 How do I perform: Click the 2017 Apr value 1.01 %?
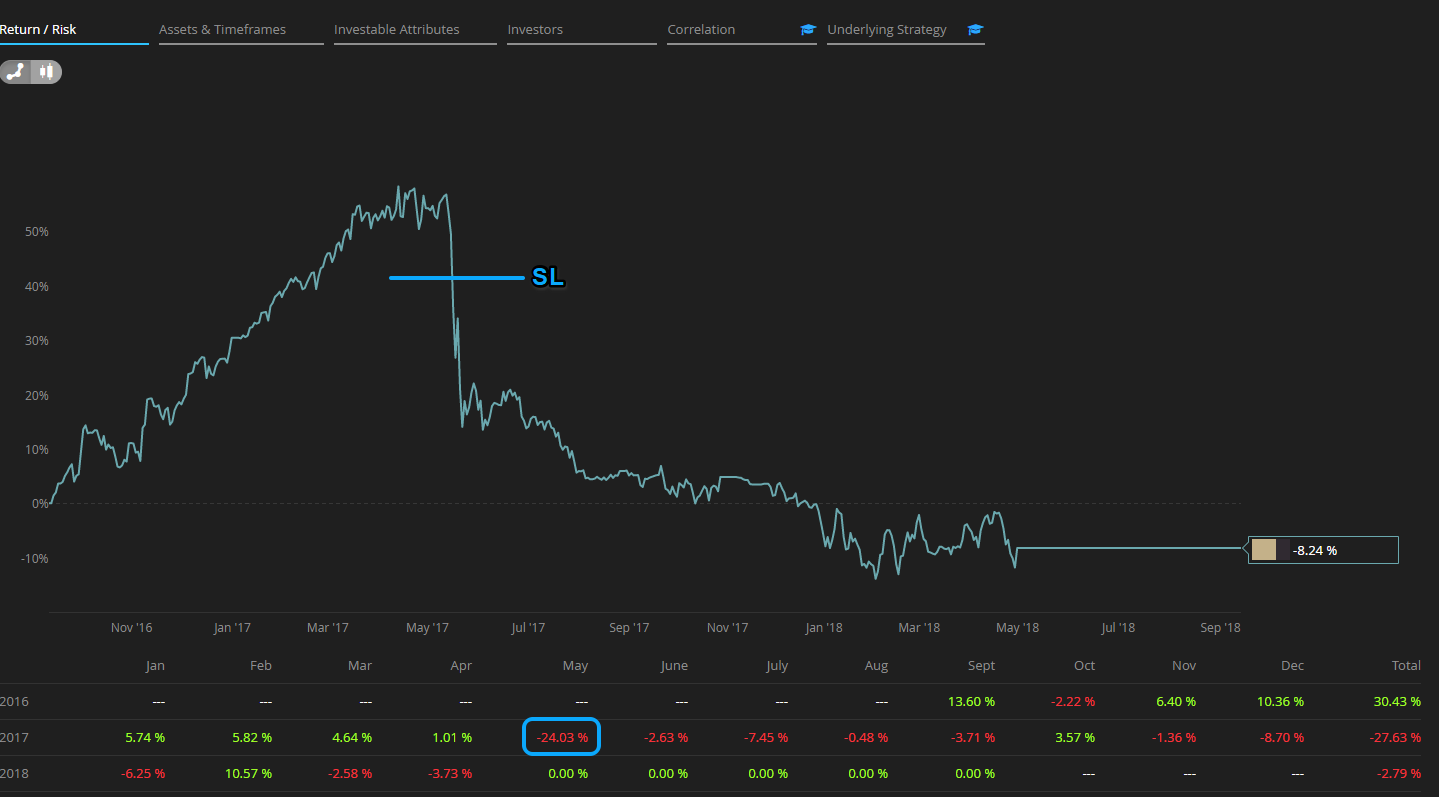(x=451, y=738)
